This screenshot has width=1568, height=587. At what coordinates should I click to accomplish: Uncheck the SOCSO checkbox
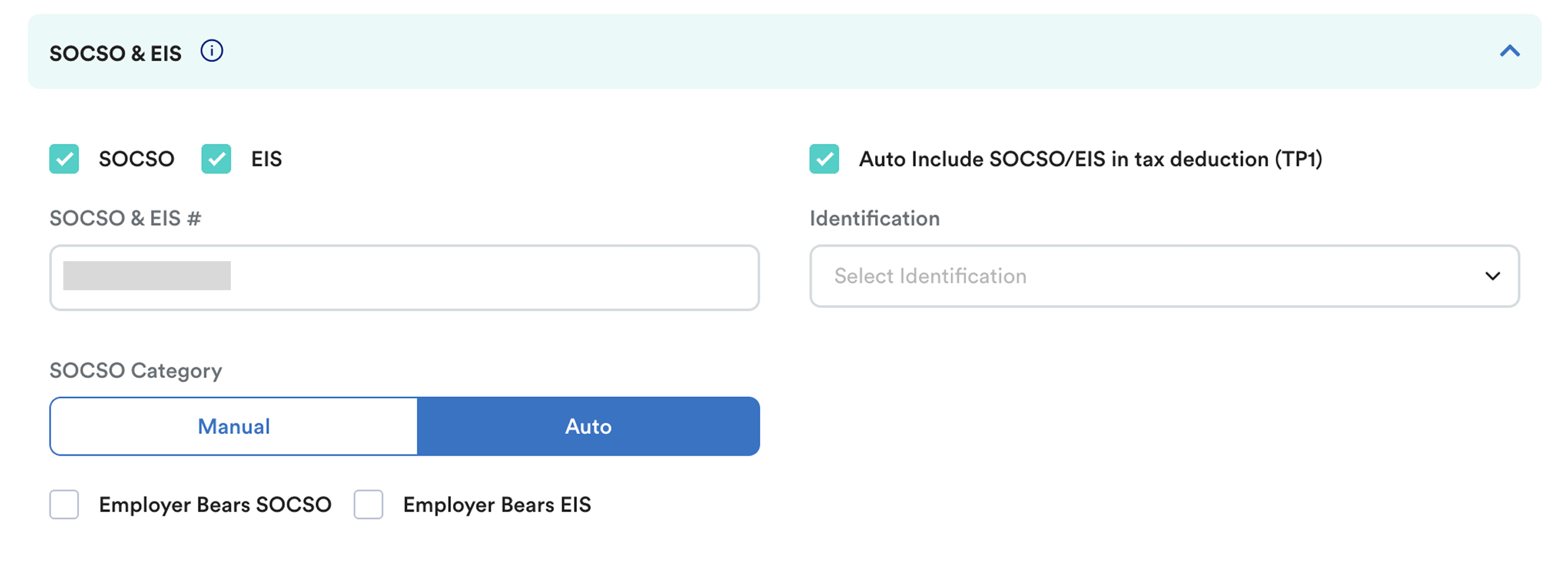pyautogui.click(x=64, y=159)
